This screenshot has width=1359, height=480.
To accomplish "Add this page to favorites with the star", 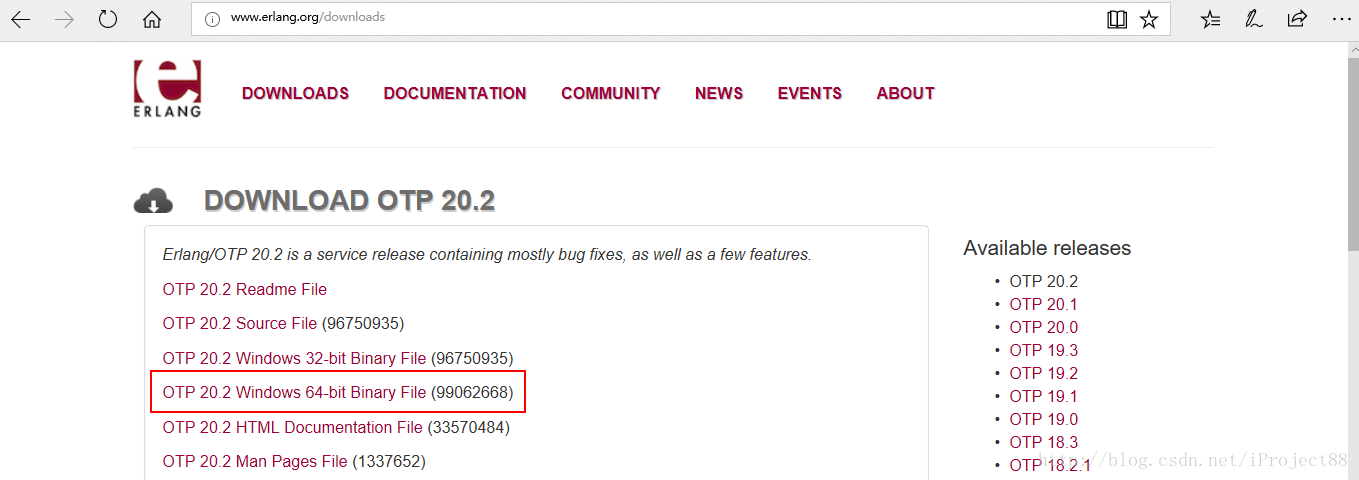I will click(x=1149, y=19).
